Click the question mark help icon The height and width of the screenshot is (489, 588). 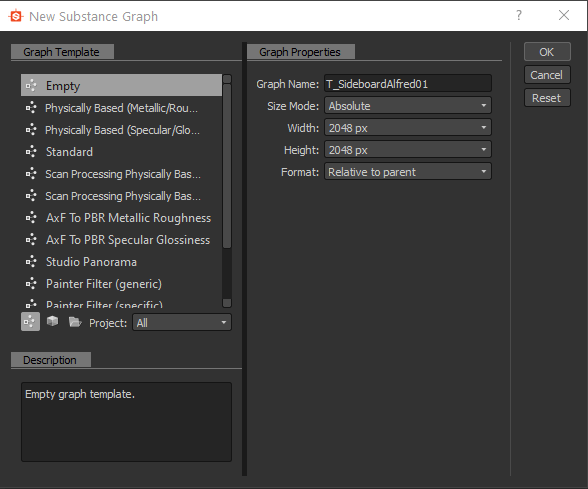pos(519,15)
